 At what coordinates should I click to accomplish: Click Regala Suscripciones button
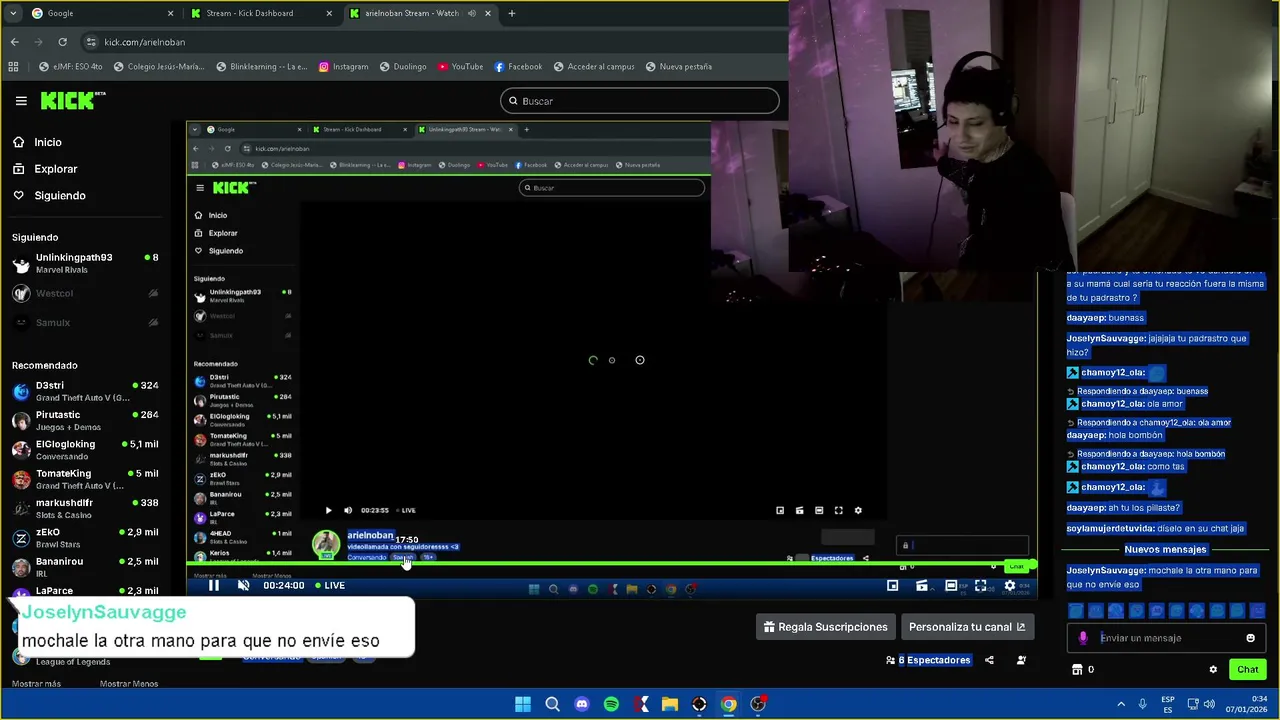[825, 627]
